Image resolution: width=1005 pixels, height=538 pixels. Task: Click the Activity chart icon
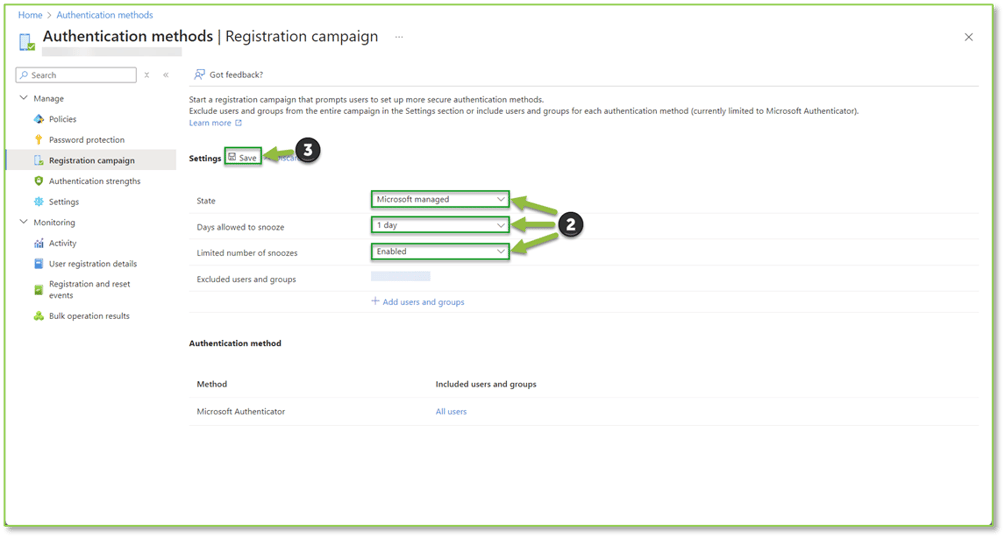point(38,243)
